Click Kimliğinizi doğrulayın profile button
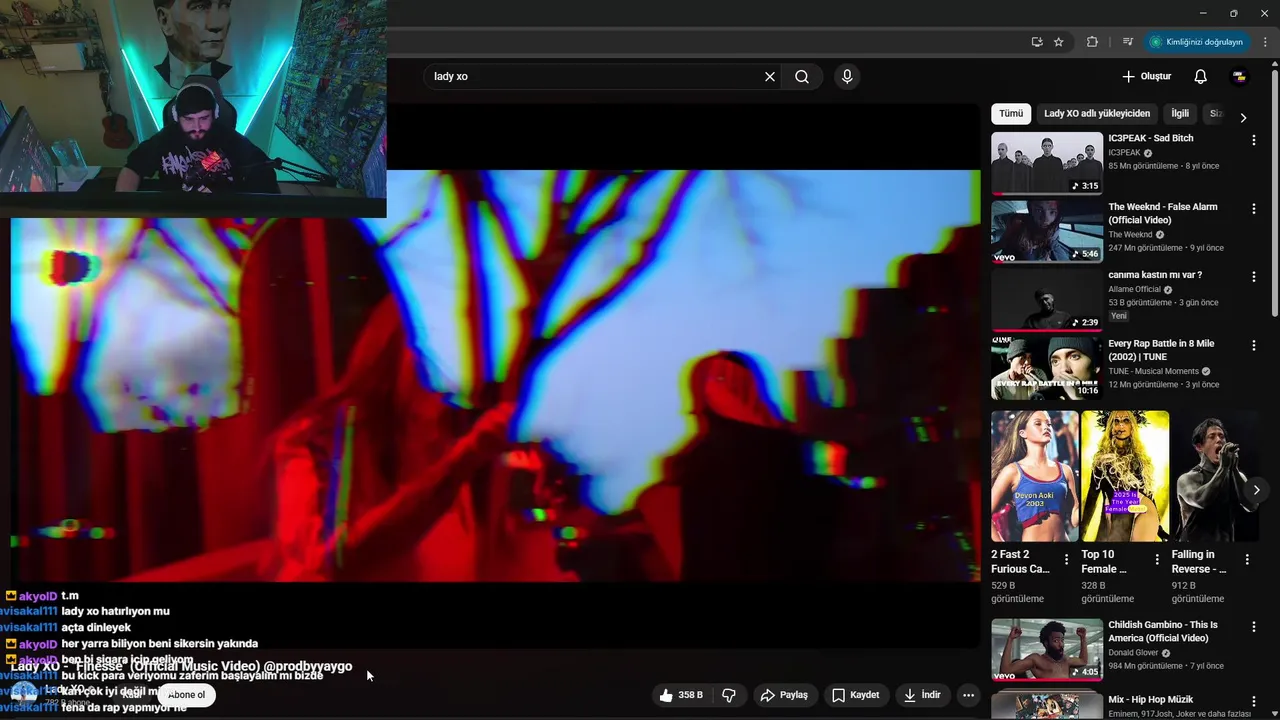1280x720 pixels. point(1196,42)
